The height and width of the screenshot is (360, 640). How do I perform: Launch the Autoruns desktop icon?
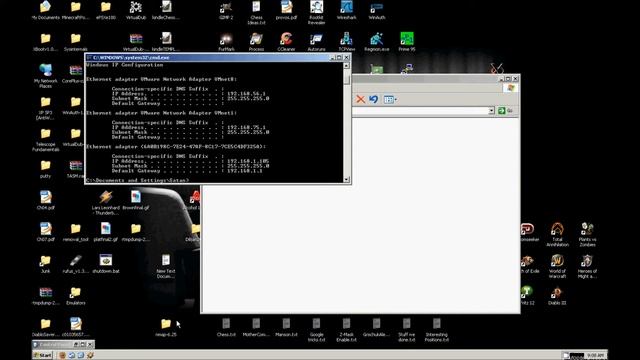coord(316,42)
